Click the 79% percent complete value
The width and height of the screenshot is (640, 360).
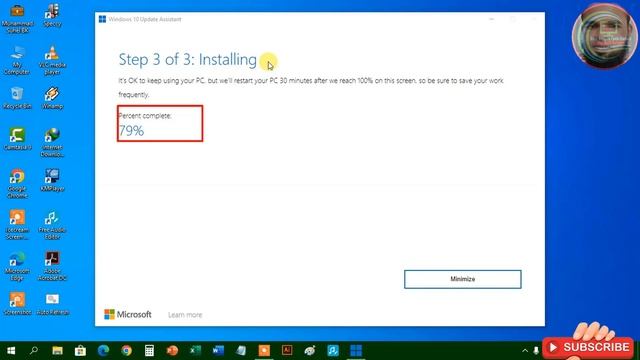[131, 131]
